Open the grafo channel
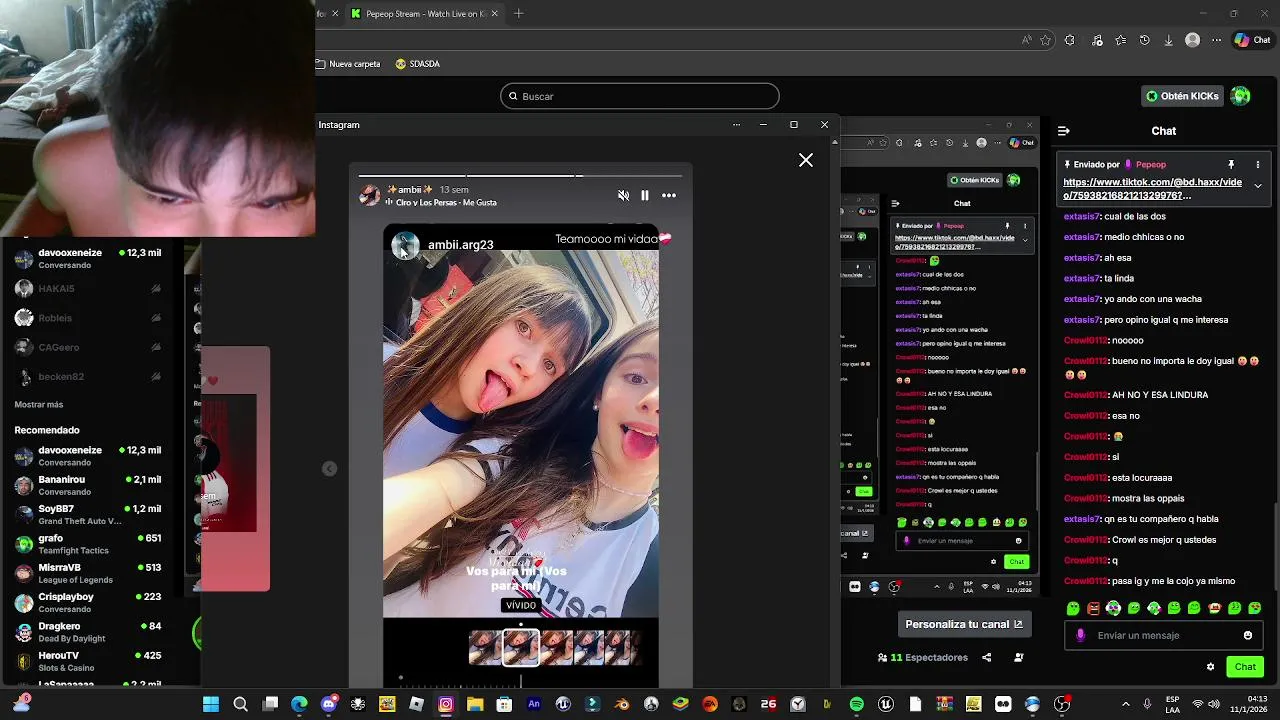 pyautogui.click(x=88, y=544)
